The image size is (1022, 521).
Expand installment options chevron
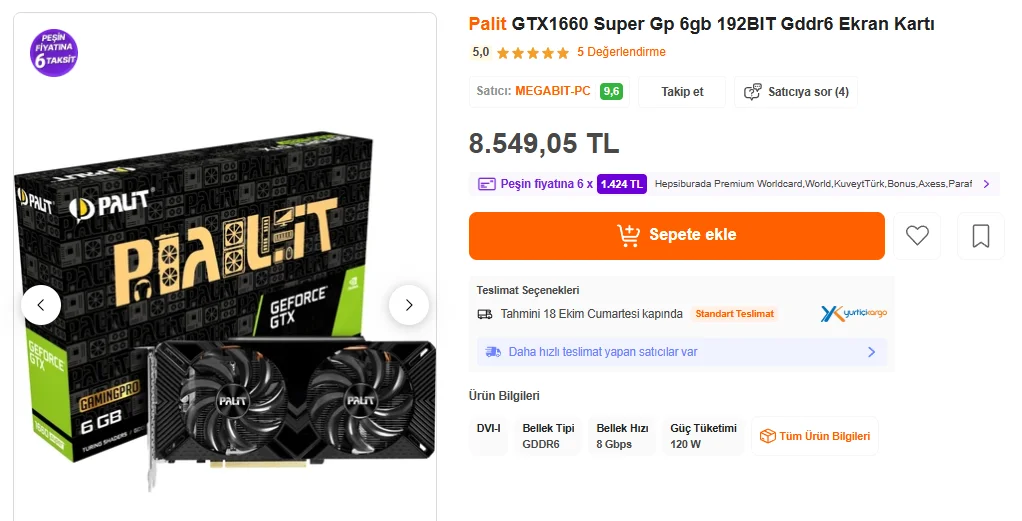[986, 184]
